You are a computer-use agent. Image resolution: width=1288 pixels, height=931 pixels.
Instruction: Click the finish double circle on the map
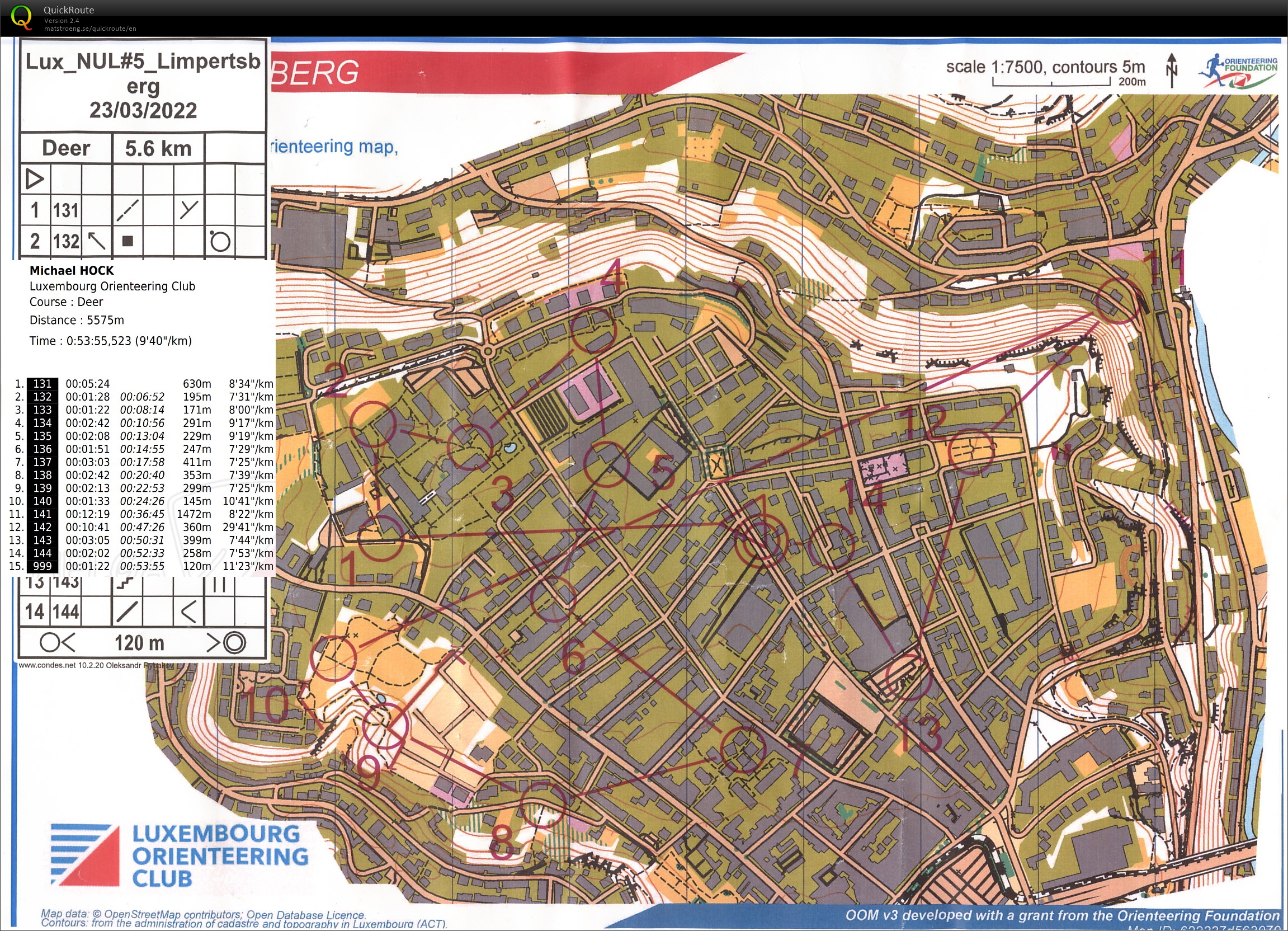pos(762,542)
